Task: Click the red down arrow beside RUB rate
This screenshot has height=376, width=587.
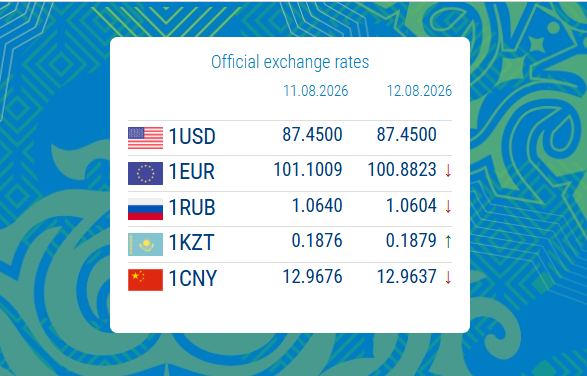Action: [x=448, y=206]
